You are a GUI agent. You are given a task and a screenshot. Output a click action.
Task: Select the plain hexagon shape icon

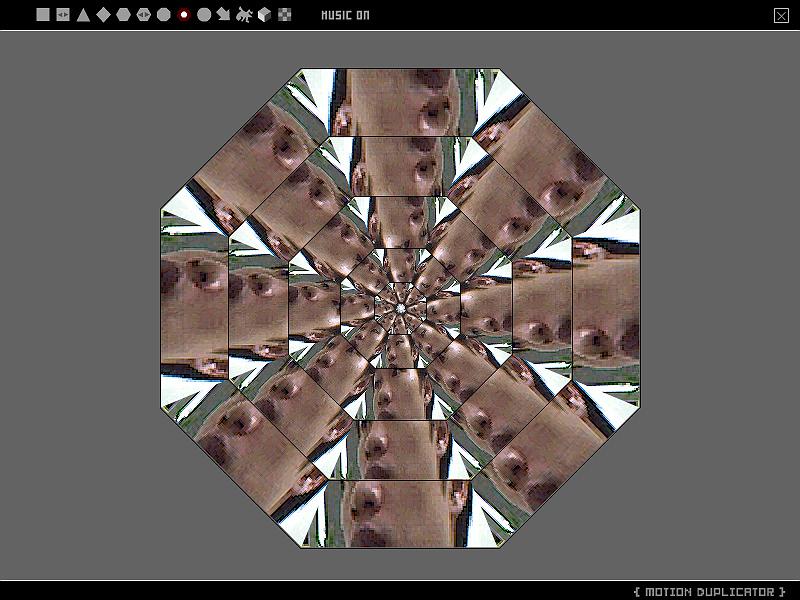click(123, 15)
